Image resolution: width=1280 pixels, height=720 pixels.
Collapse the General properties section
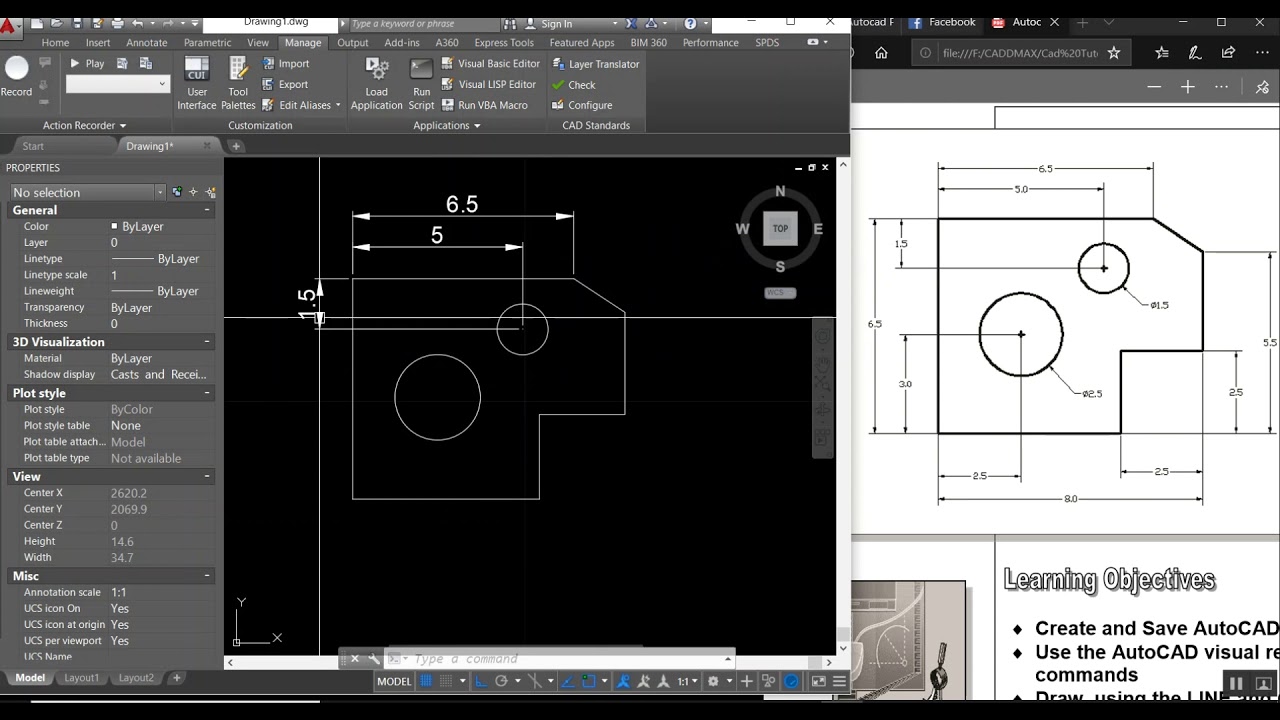207,210
